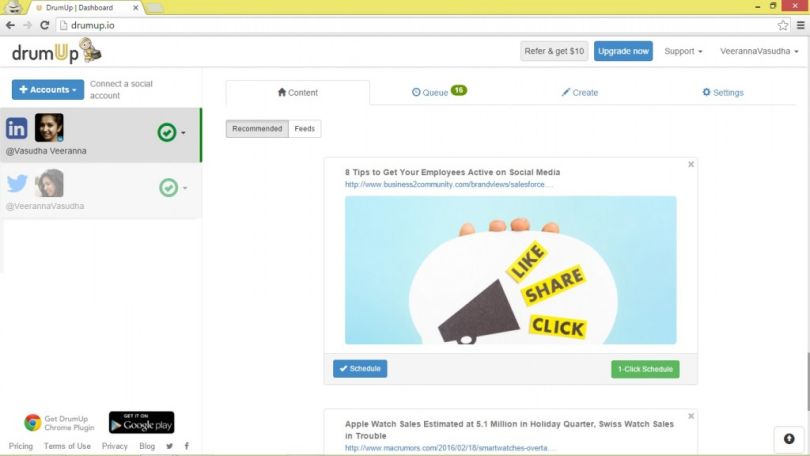Click the scroll-to-top arrow button
810x456 pixels.
pos(788,438)
